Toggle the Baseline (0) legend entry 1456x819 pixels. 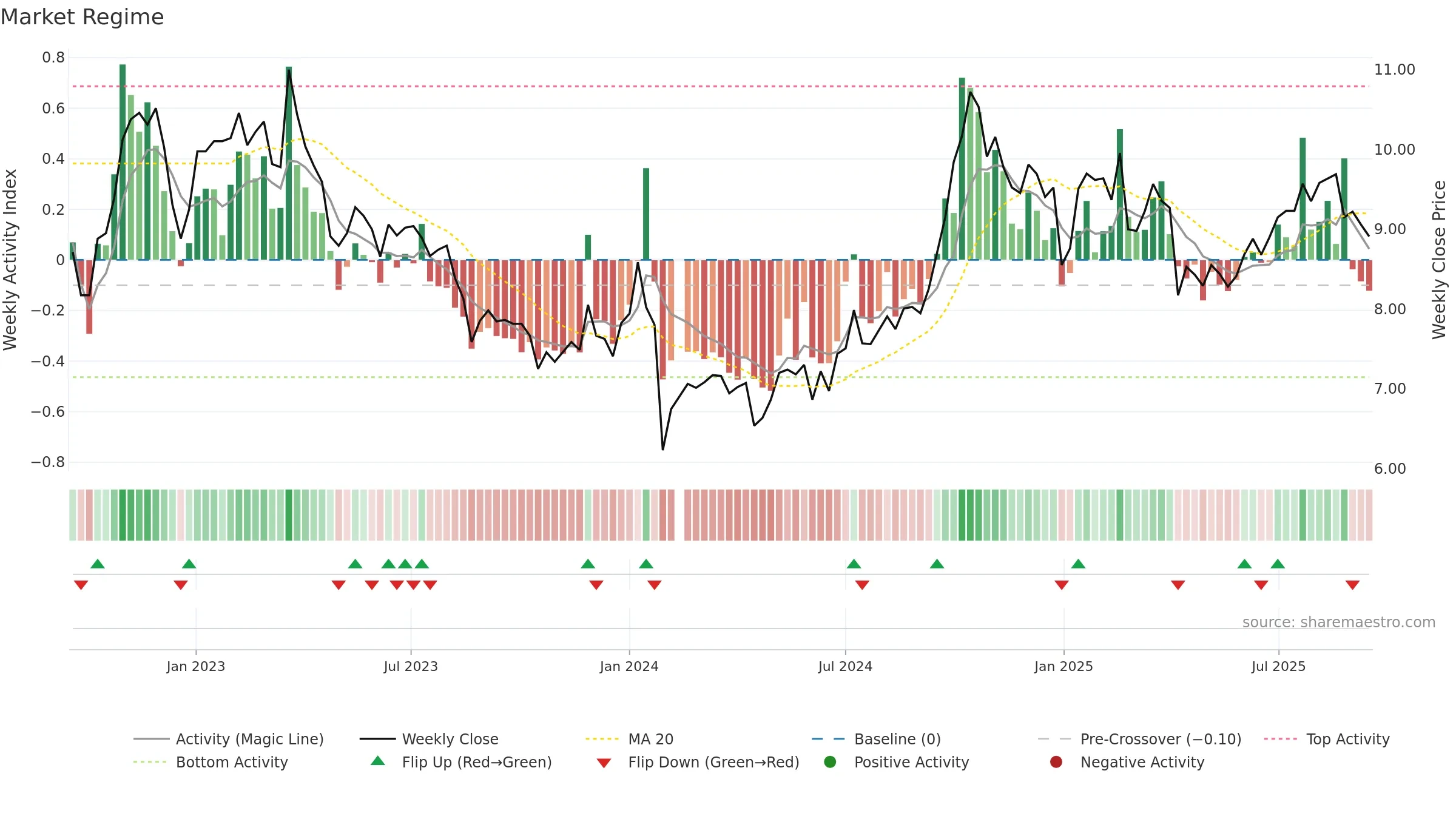pos(876,739)
